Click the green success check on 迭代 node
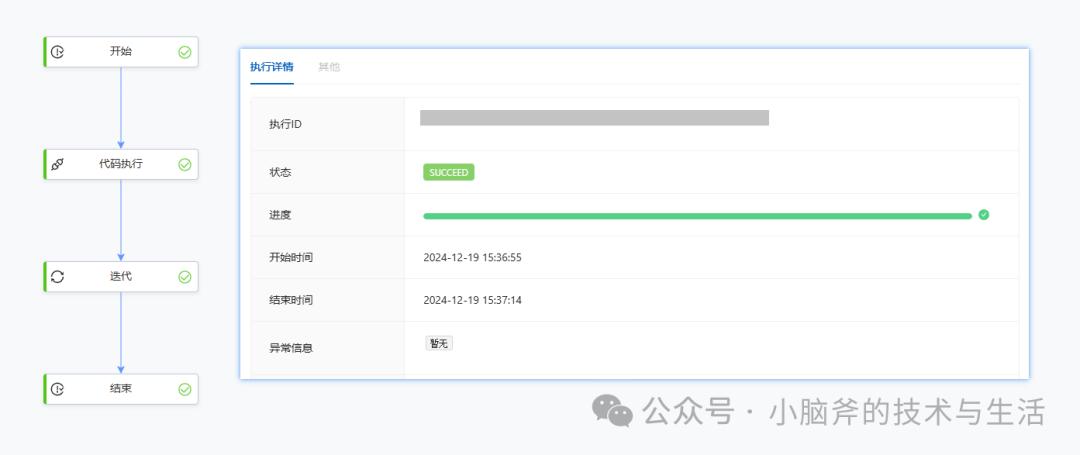1080x455 pixels. (x=185, y=277)
